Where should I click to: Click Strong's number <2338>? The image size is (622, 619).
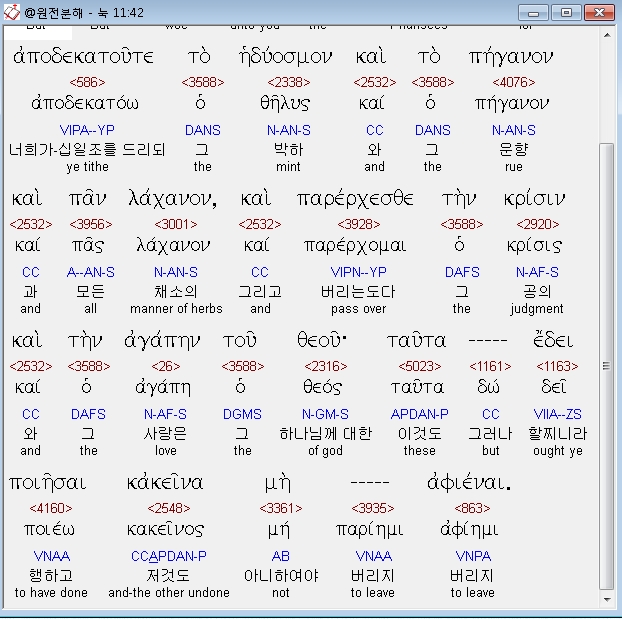(x=289, y=82)
